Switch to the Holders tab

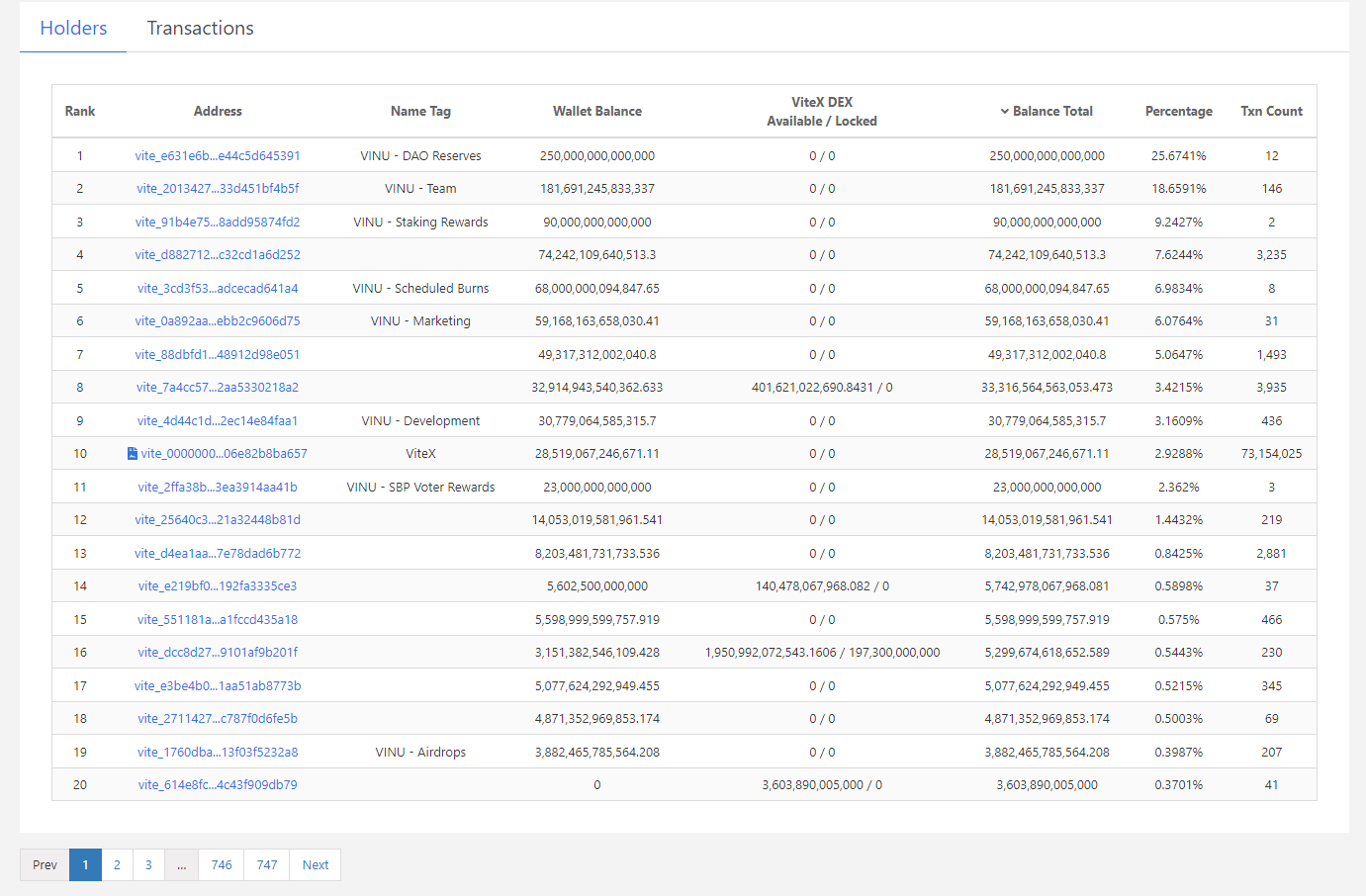(x=73, y=28)
